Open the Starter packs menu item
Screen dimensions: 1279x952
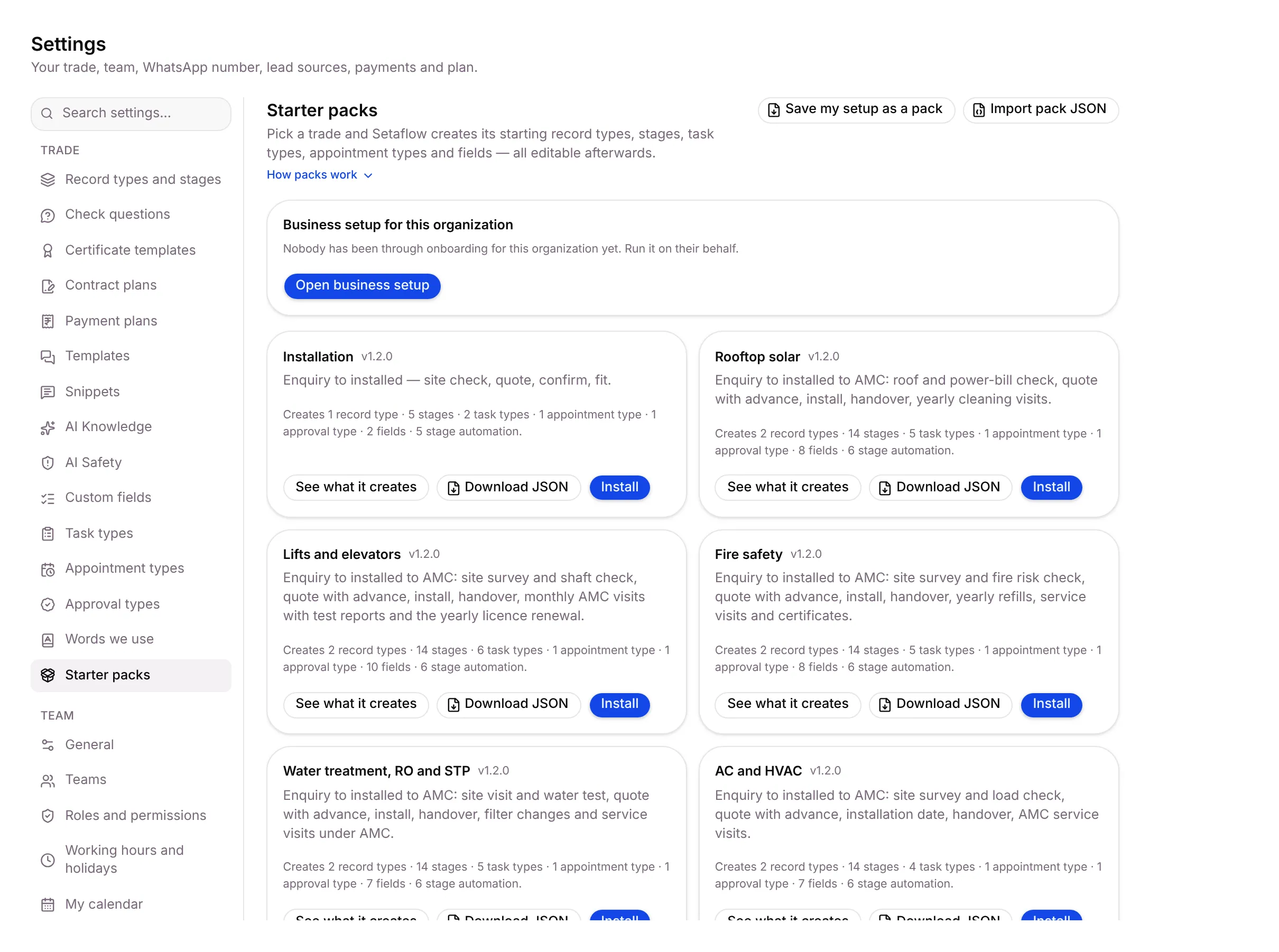tap(131, 675)
